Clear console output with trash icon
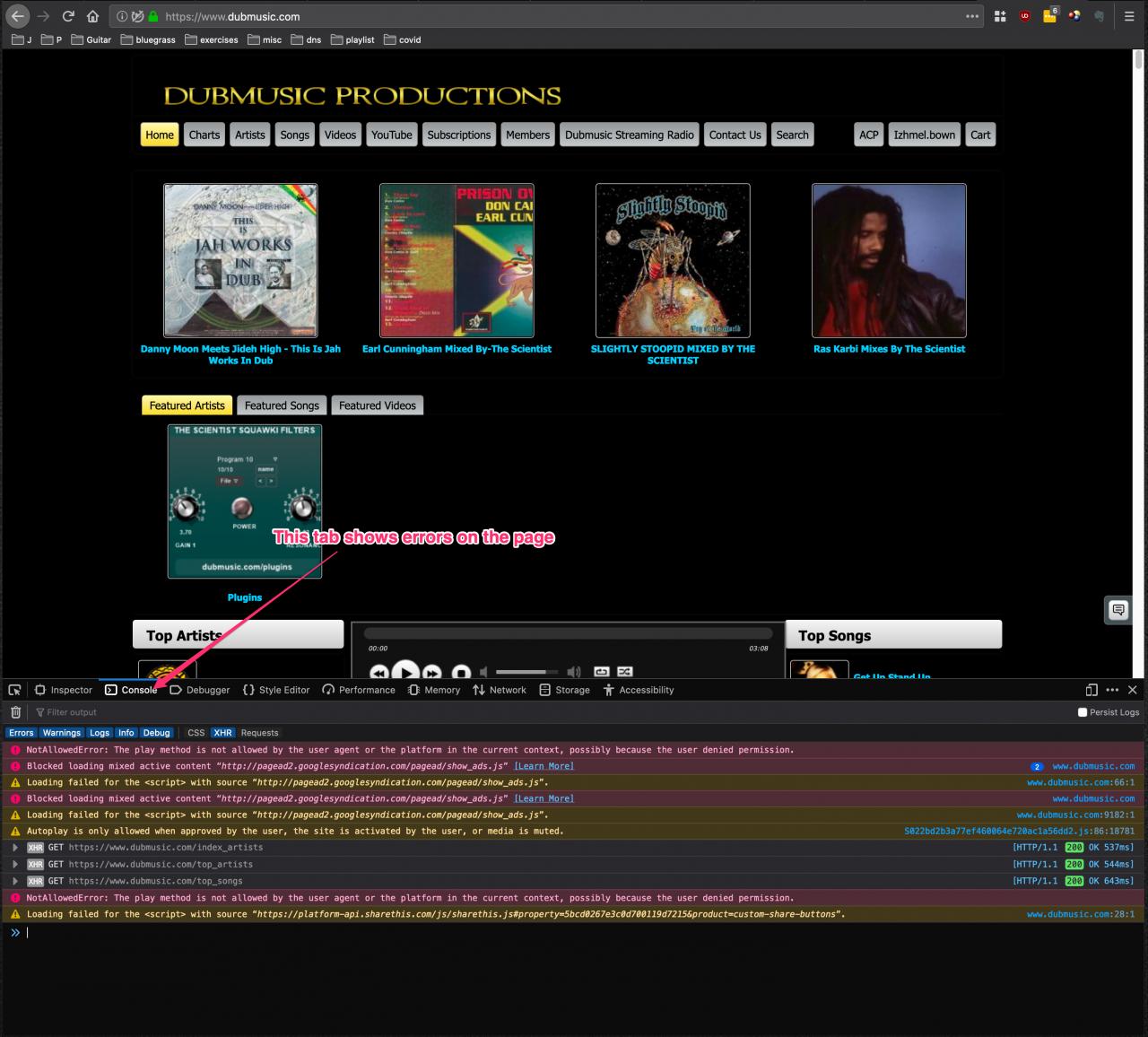The width and height of the screenshot is (1148, 1037). pyautogui.click(x=15, y=712)
